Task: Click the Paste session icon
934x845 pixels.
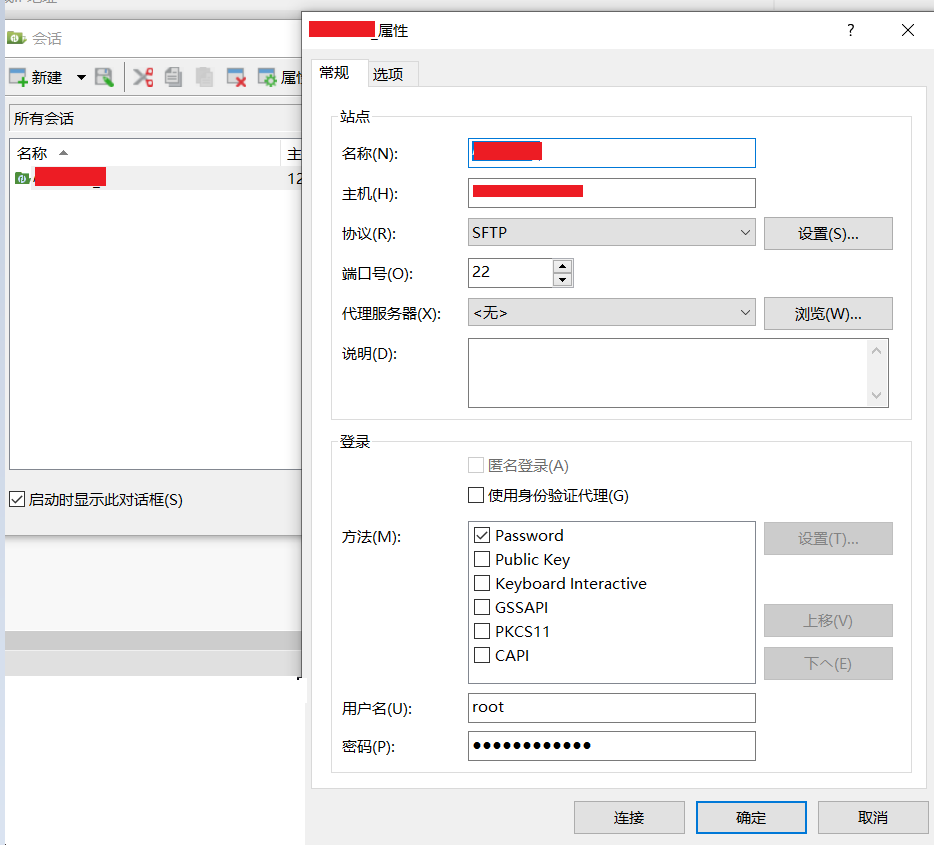Action: tap(204, 77)
